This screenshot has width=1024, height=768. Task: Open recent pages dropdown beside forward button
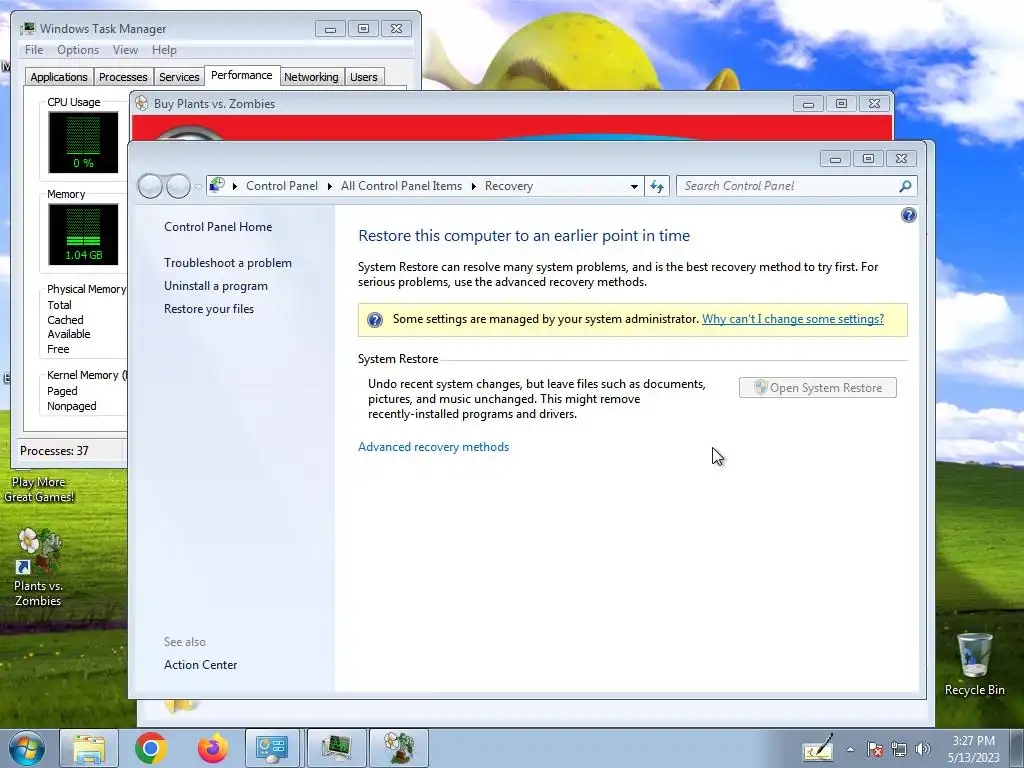click(198, 187)
